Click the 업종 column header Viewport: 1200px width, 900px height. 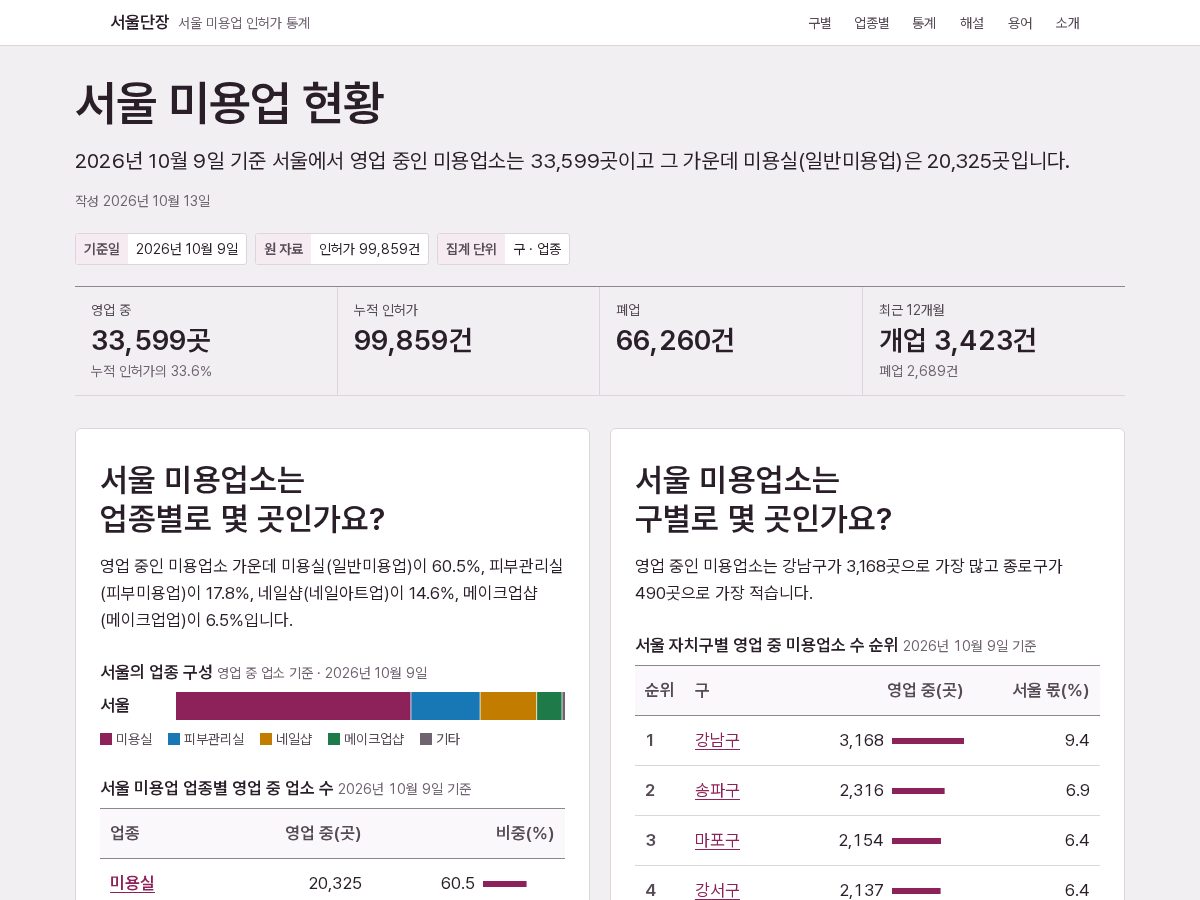click(x=125, y=833)
